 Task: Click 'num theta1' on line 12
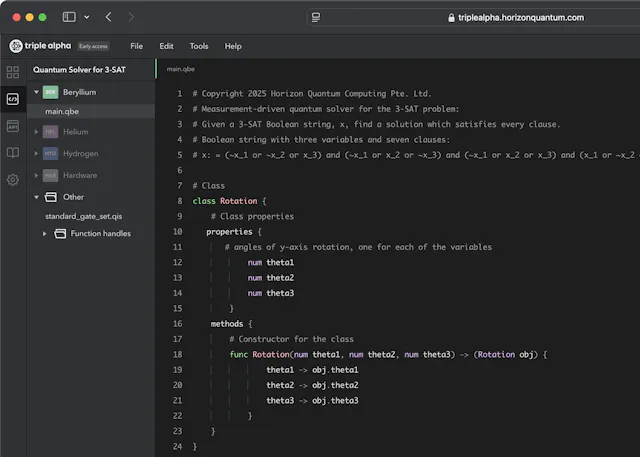(271, 262)
